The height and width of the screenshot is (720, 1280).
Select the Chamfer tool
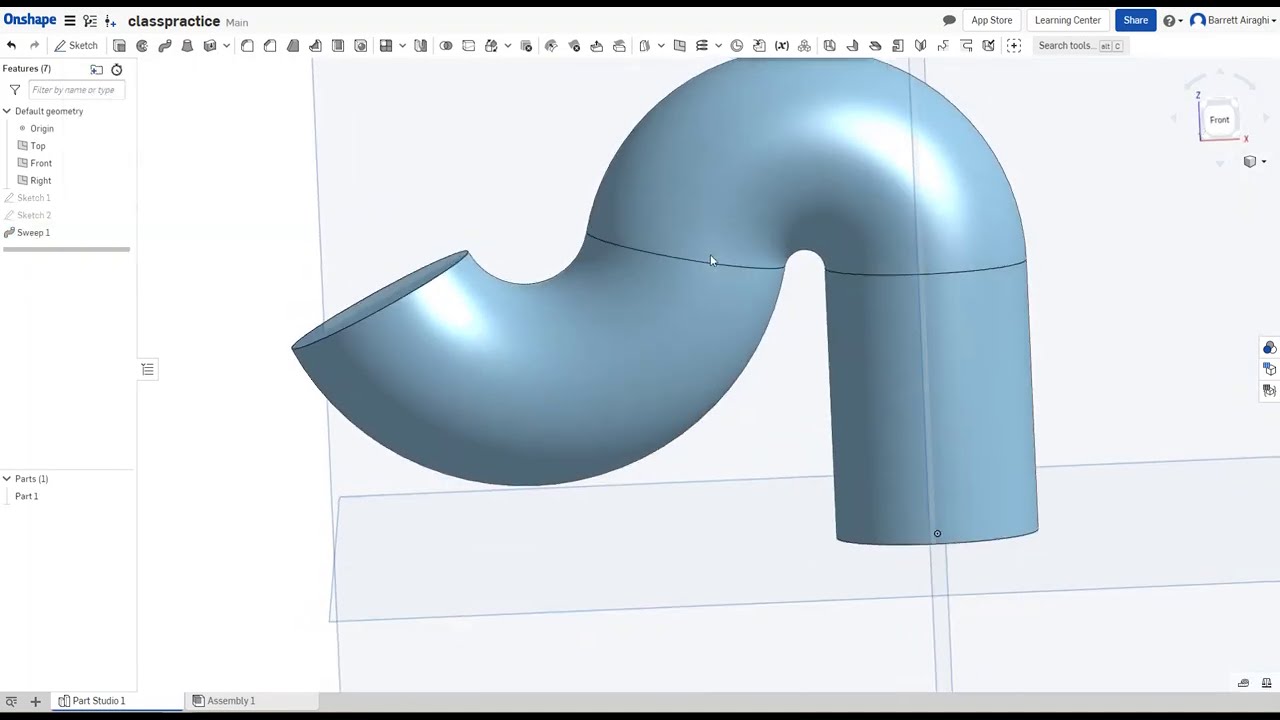(x=270, y=46)
